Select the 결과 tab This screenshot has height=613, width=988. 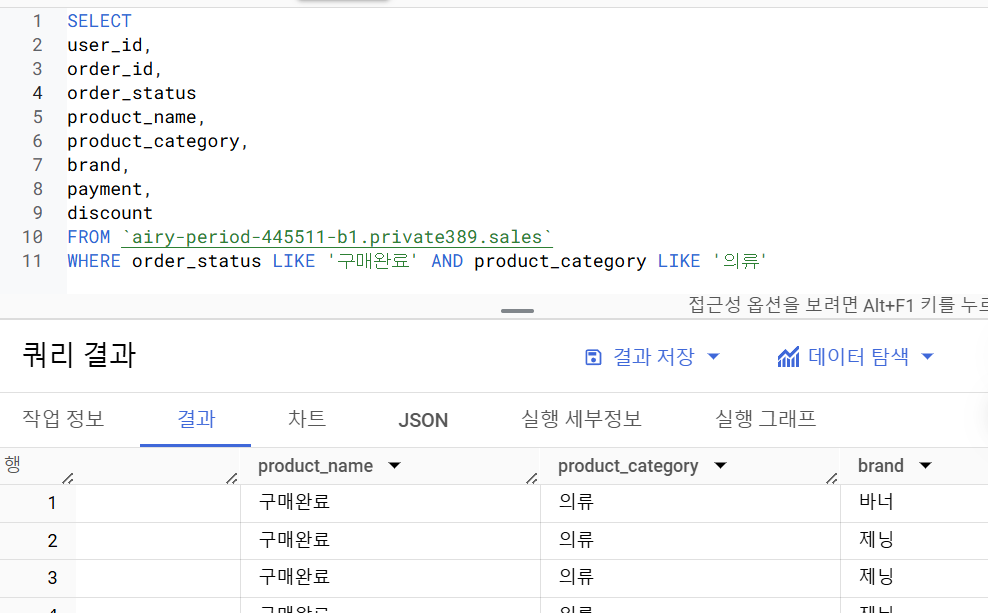pyautogui.click(x=196, y=419)
